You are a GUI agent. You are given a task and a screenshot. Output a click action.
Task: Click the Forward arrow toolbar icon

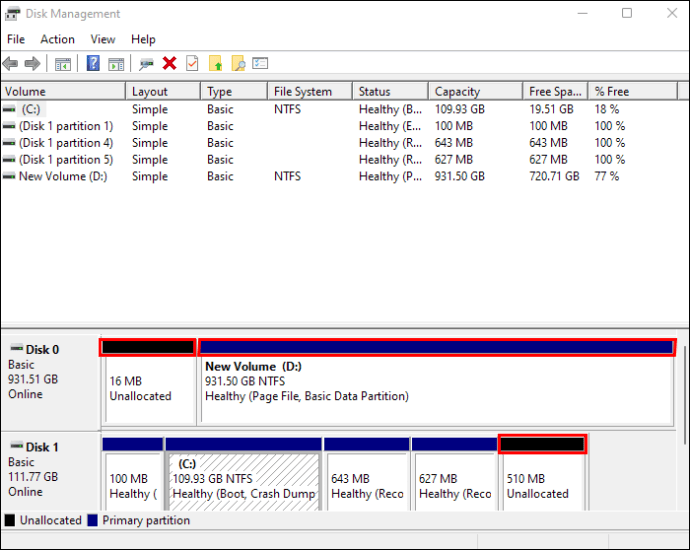[x=32, y=63]
